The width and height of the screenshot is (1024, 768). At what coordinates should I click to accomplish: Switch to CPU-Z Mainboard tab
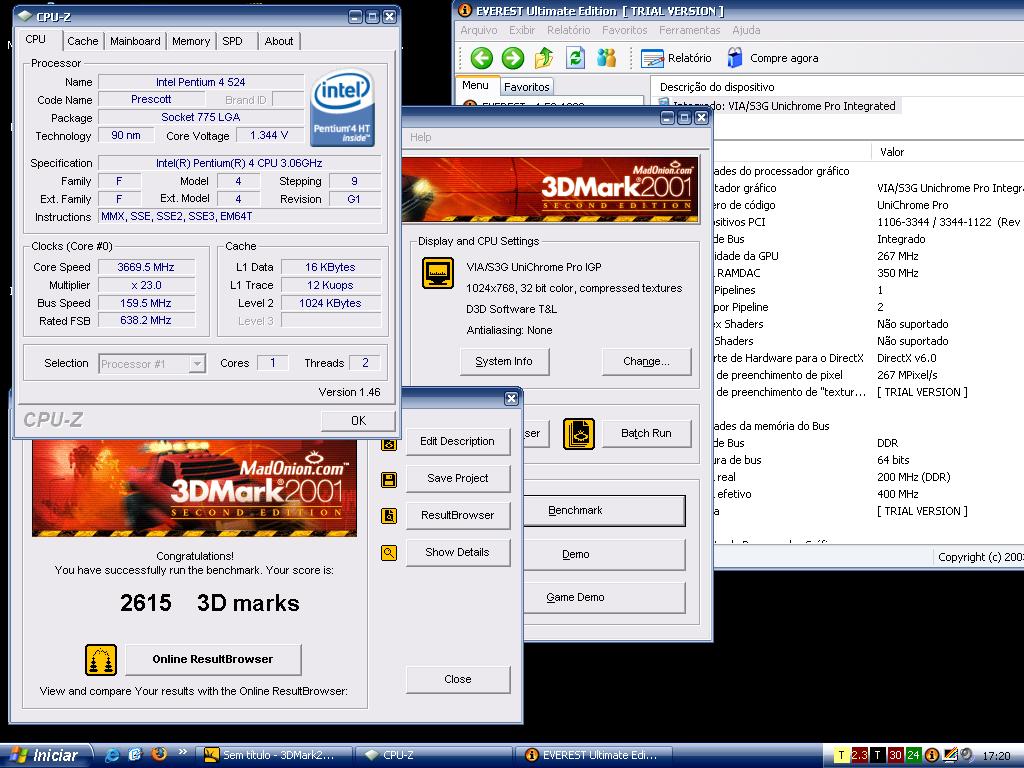[135, 41]
